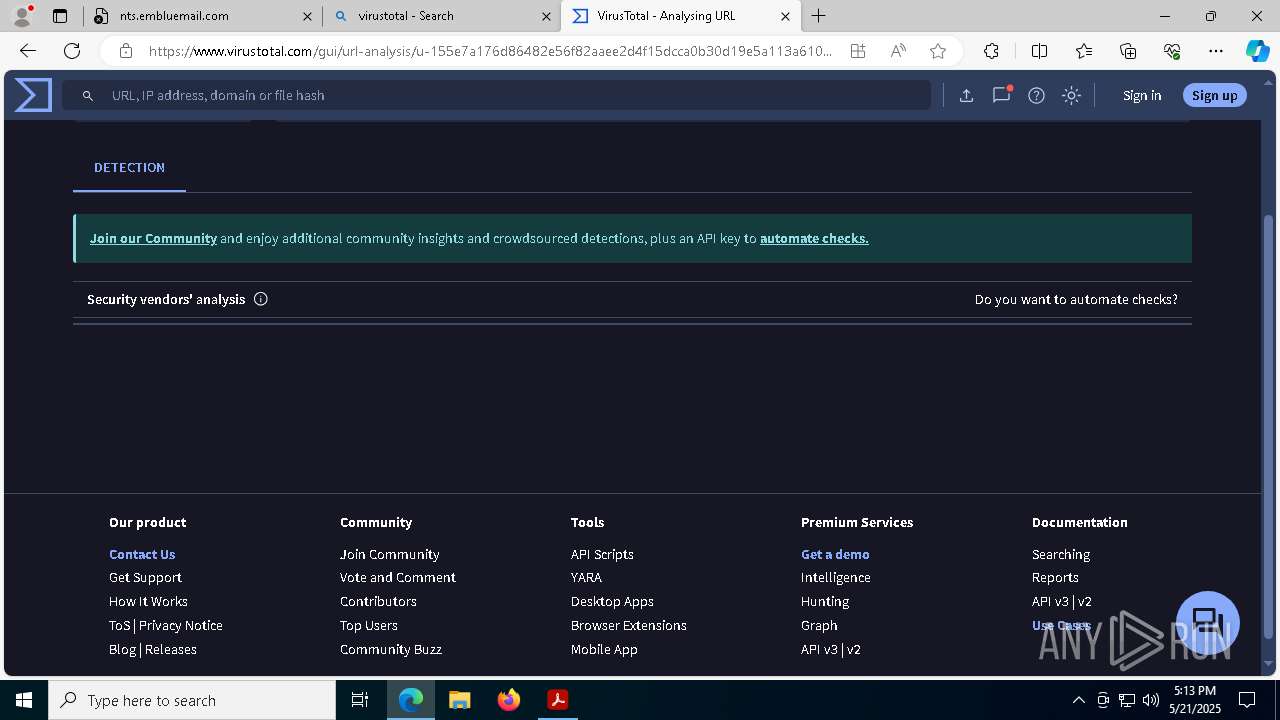Click the Sign up button
Viewport: 1280px width, 720px height.
(x=1214, y=95)
